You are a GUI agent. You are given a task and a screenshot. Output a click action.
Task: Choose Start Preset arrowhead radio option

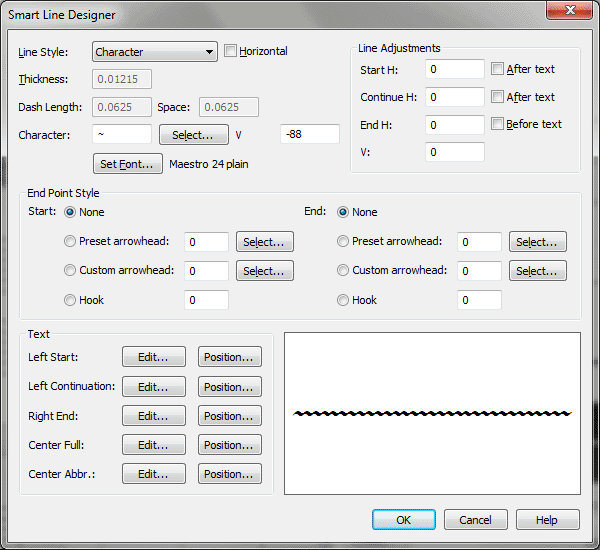(x=69, y=241)
